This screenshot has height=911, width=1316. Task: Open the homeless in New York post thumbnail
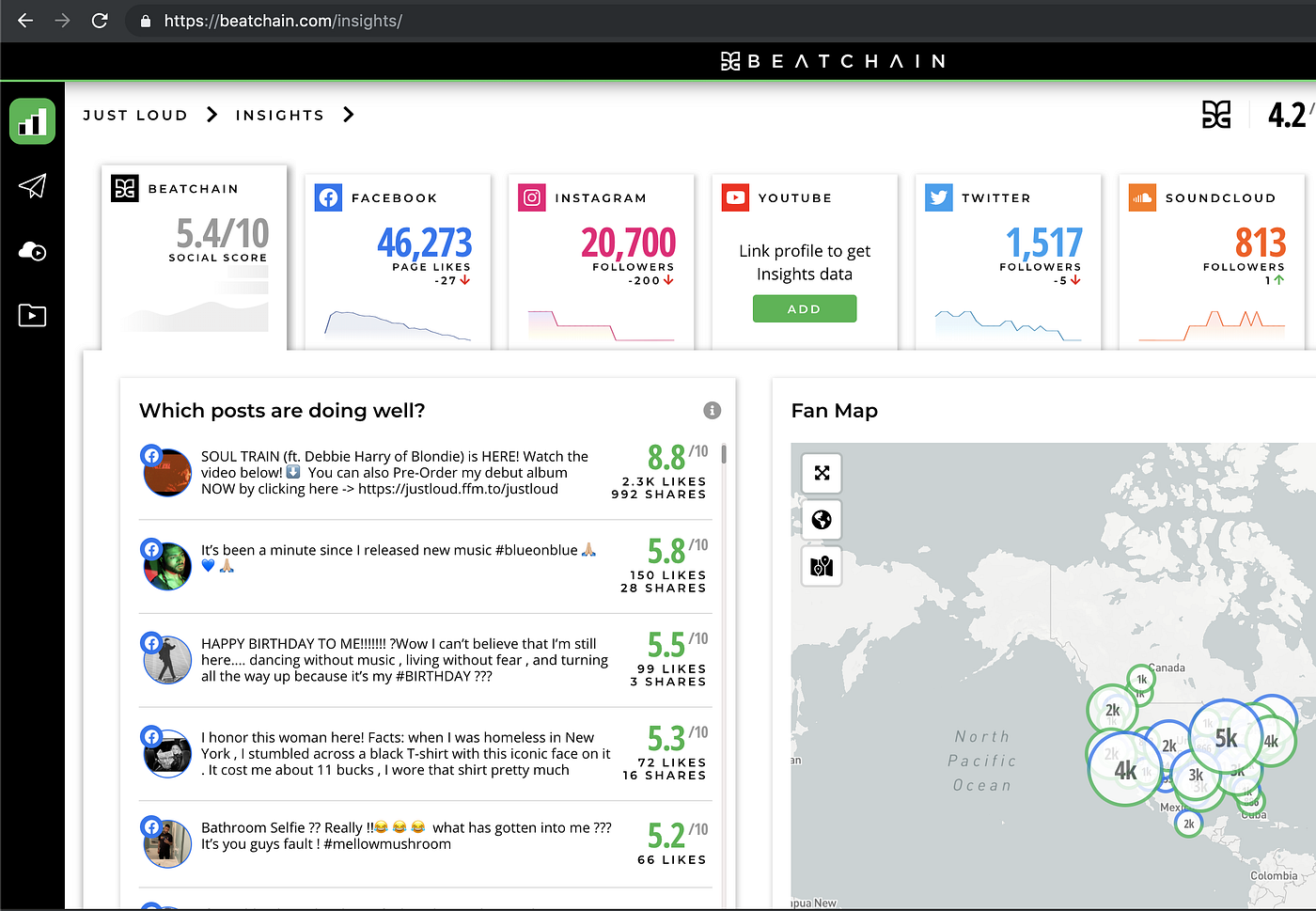tap(167, 753)
